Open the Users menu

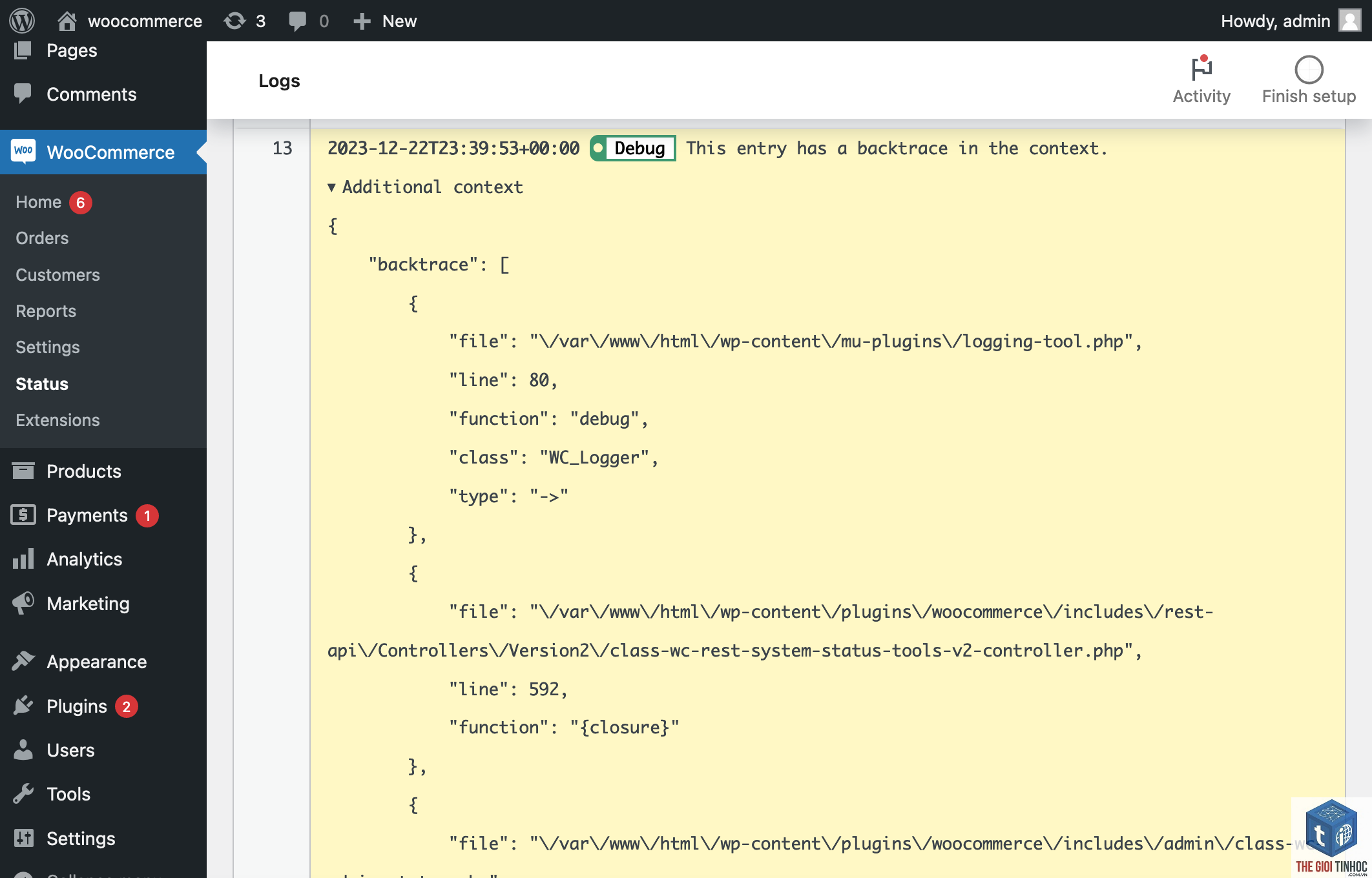tap(70, 750)
